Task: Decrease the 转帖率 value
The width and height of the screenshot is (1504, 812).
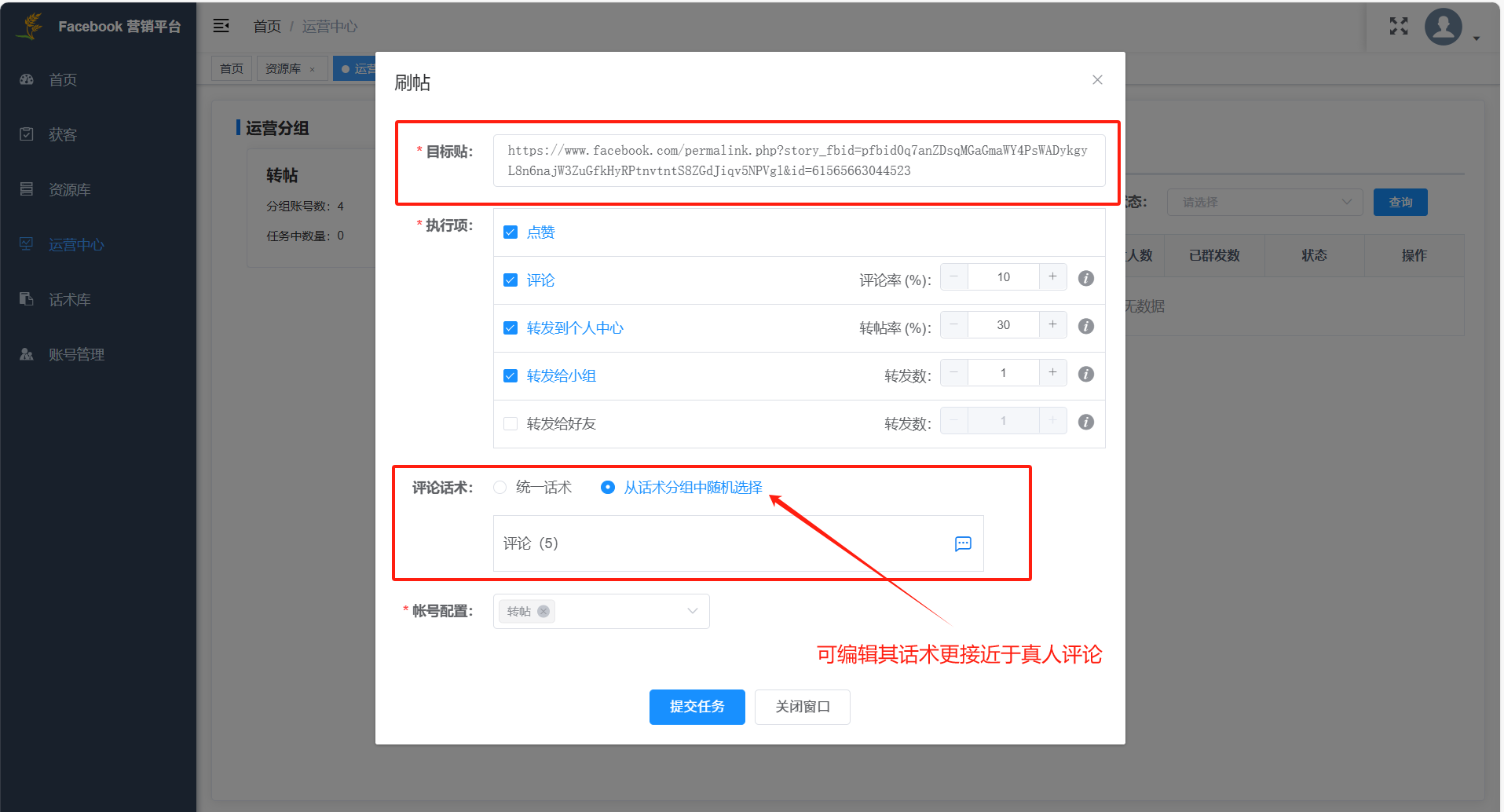Action: coord(954,324)
